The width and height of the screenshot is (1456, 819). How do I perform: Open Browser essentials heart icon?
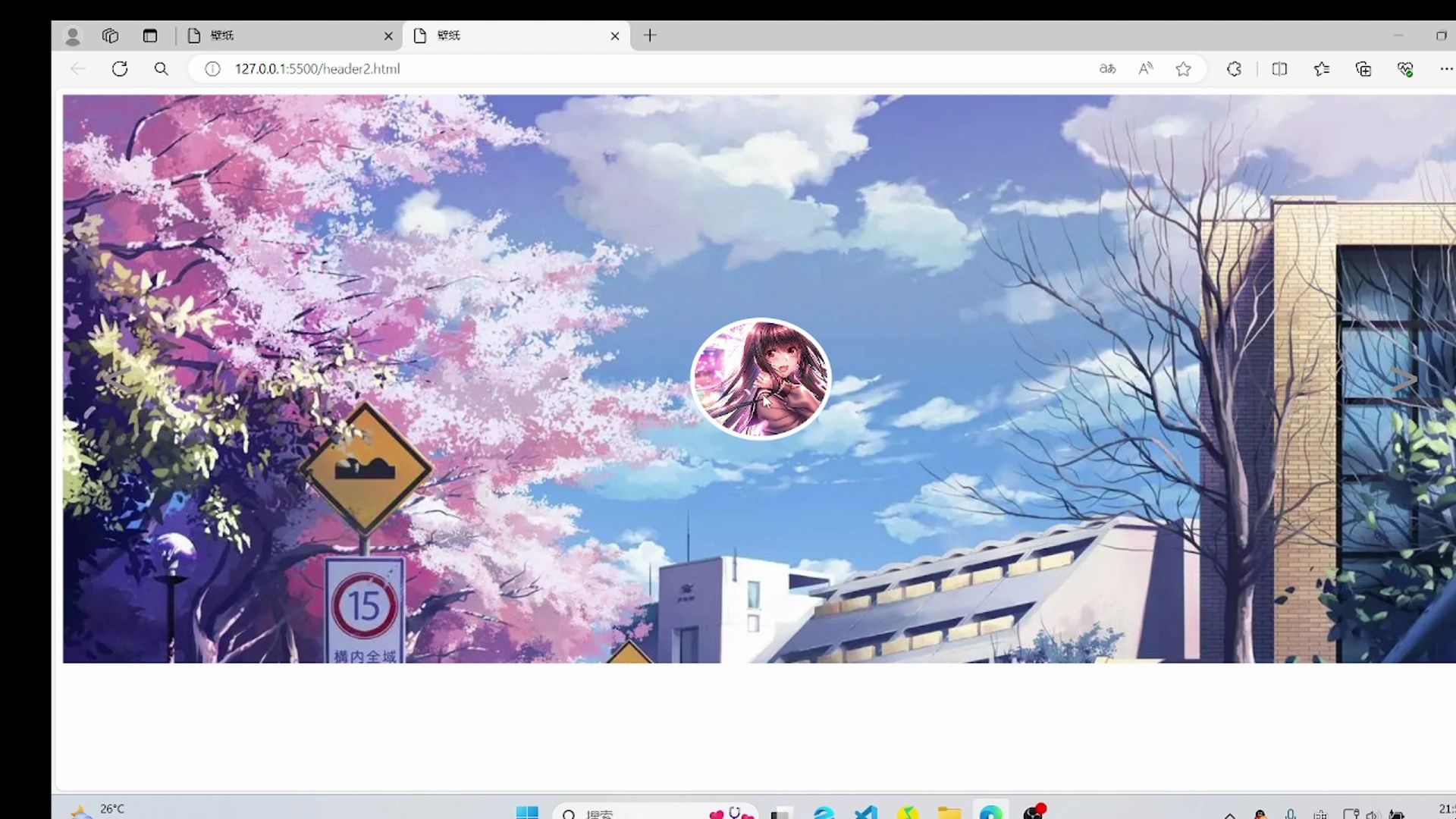click(x=1405, y=69)
